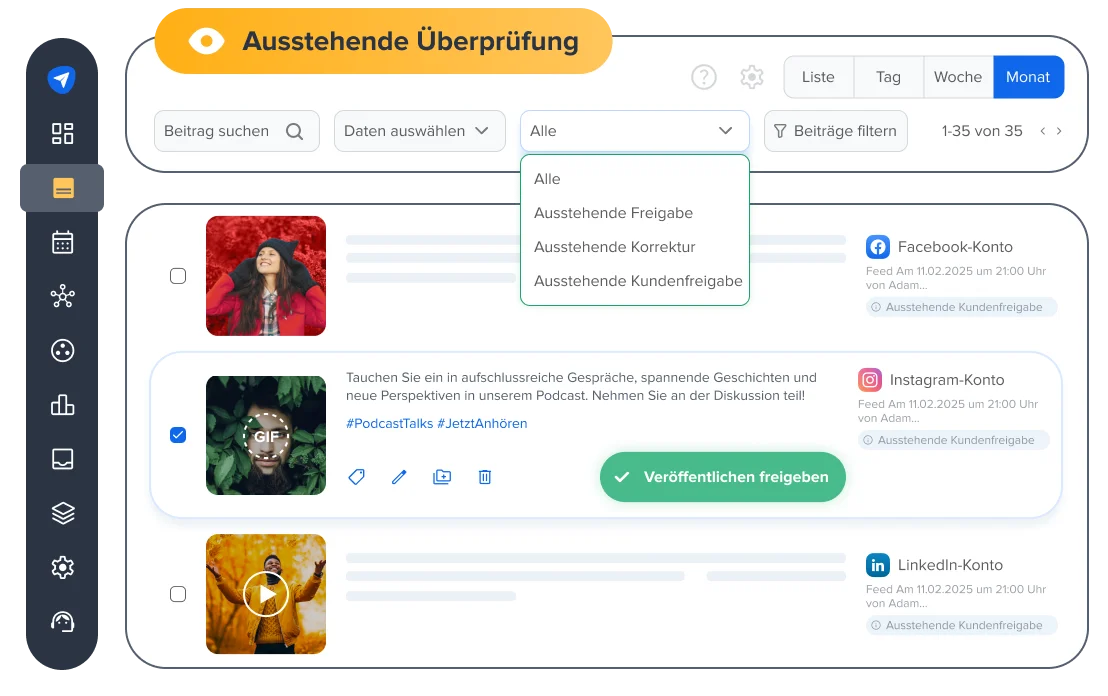
Task: Open the calendar icon in the sidebar
Action: pyautogui.click(x=62, y=242)
